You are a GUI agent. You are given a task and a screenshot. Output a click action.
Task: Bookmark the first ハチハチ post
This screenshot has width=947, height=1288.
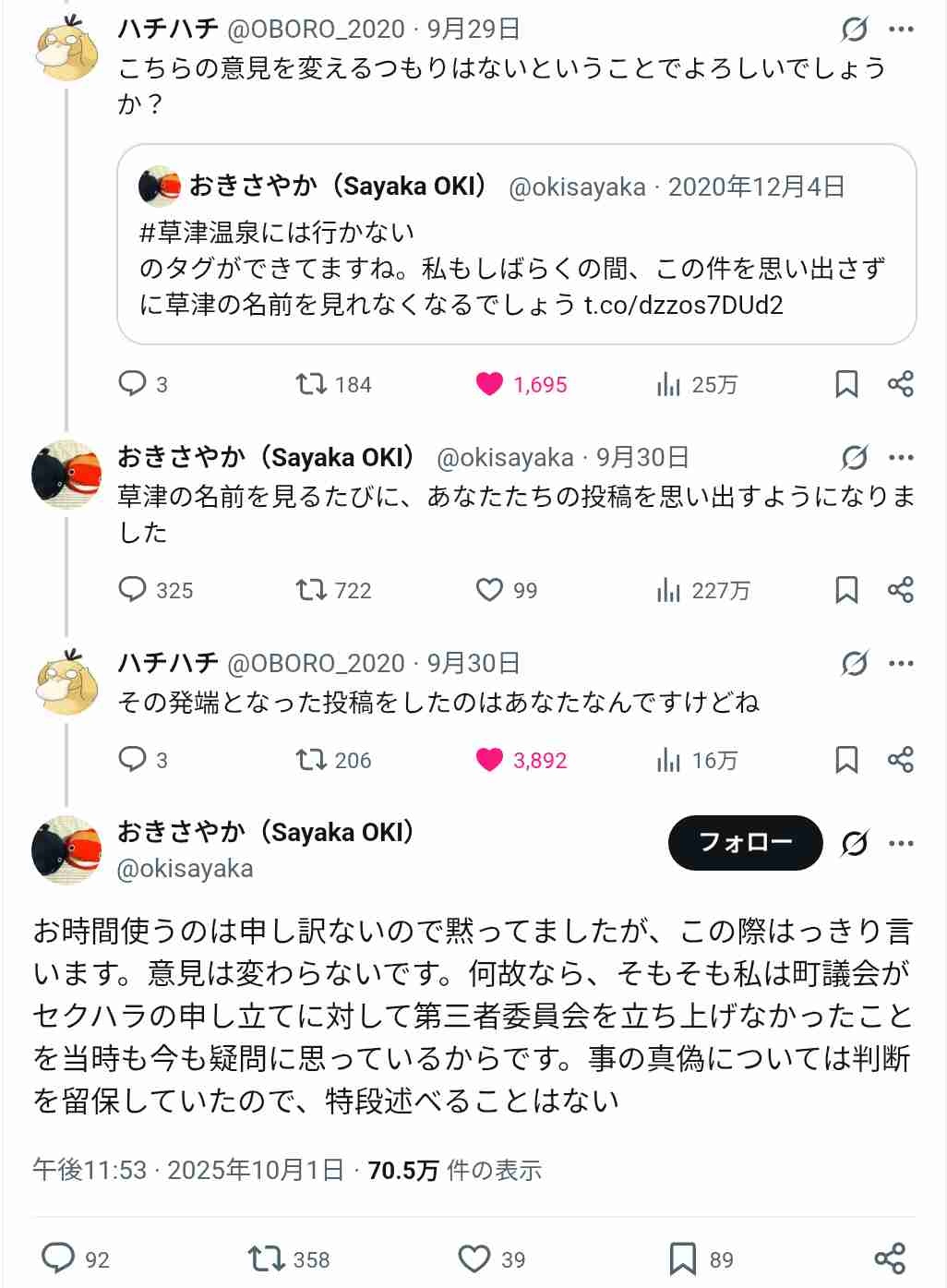coord(846,383)
